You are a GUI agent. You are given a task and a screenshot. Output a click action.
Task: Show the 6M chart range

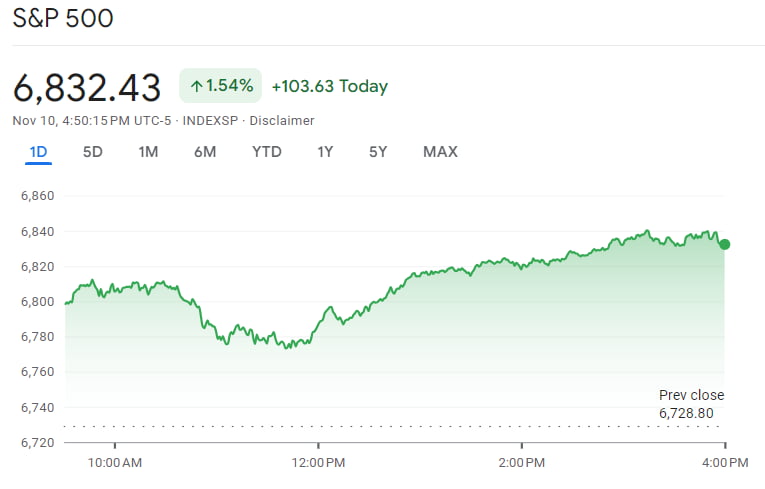(205, 152)
